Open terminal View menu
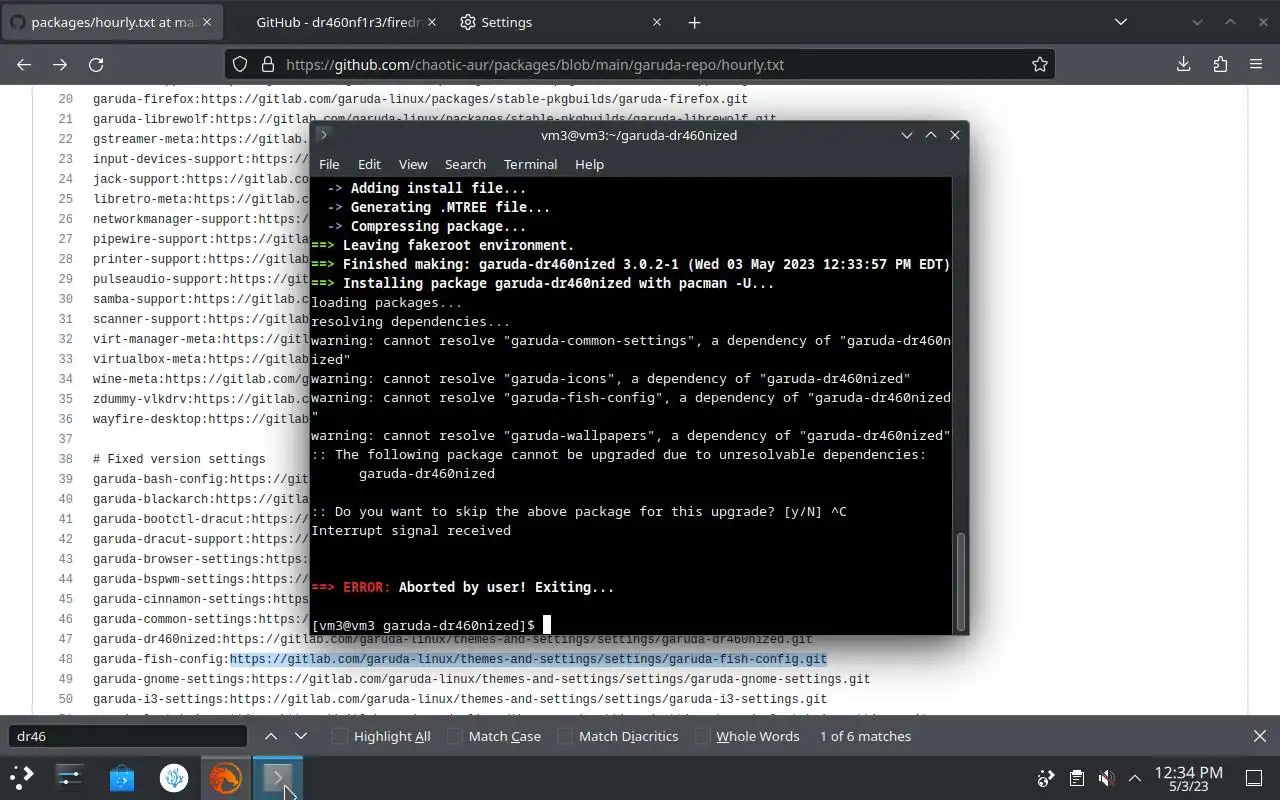 click(x=413, y=164)
